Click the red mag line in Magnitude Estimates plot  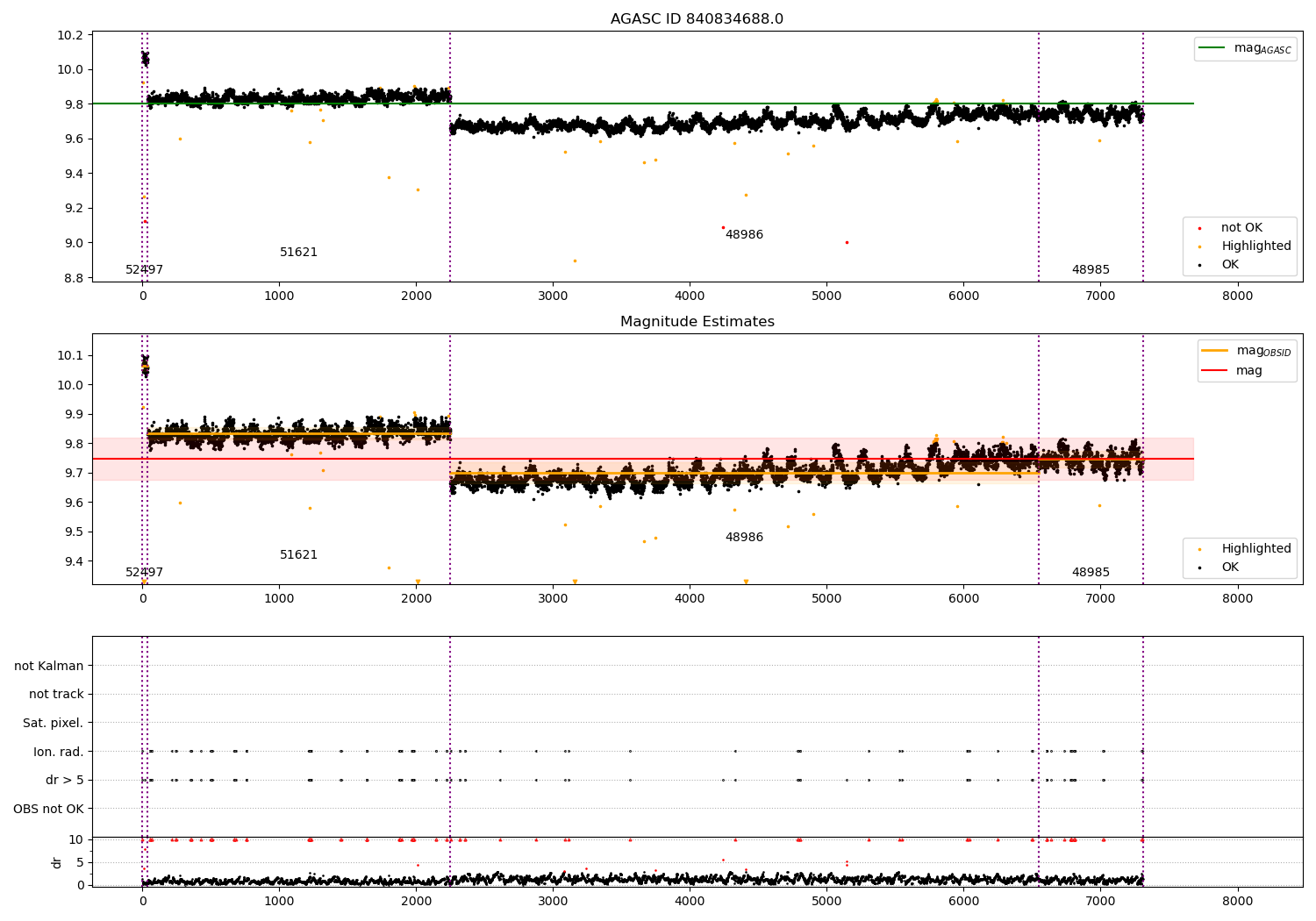643,459
